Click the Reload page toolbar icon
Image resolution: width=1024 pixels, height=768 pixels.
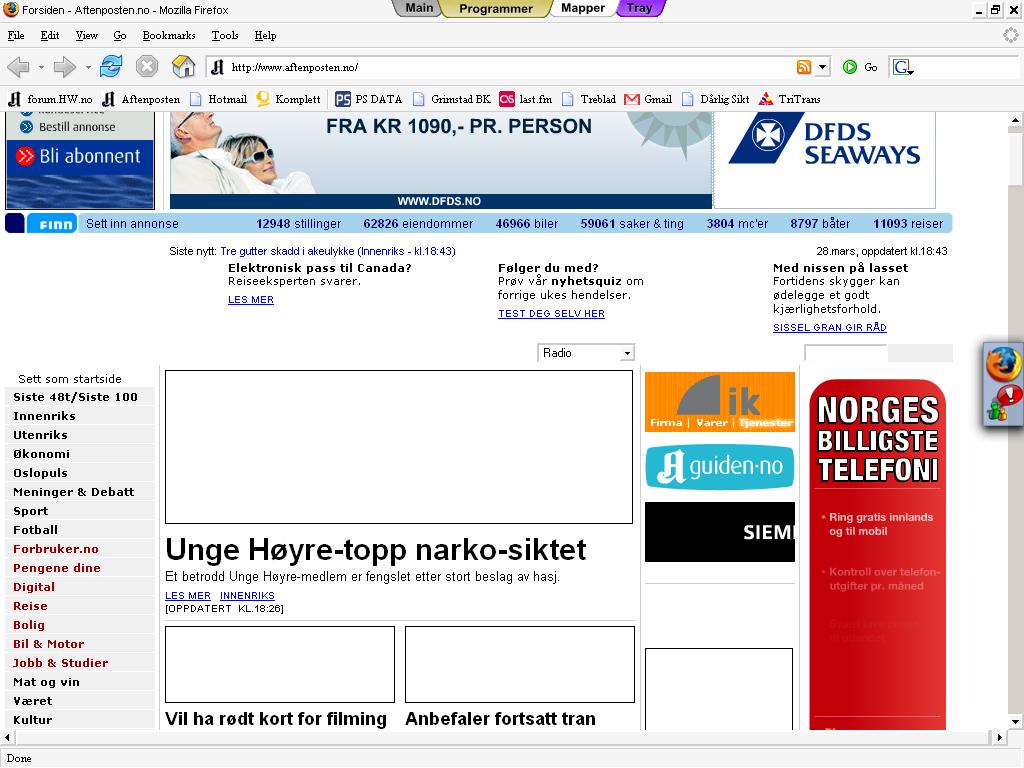(x=111, y=67)
